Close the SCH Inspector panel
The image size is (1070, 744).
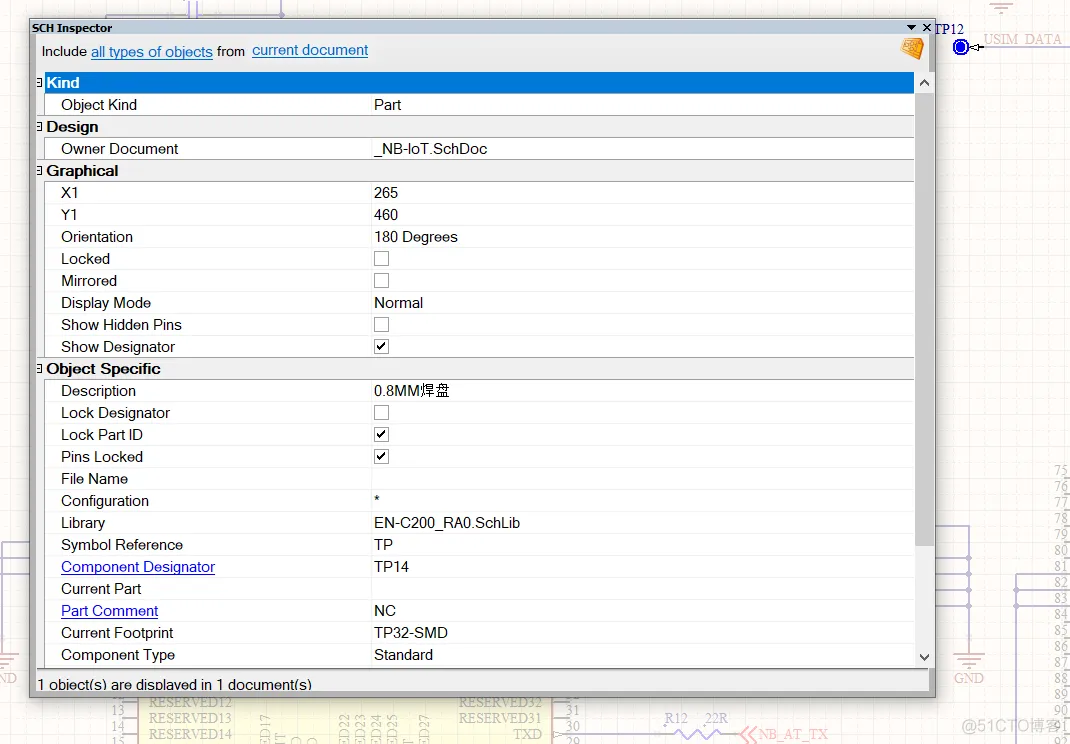pos(926,27)
